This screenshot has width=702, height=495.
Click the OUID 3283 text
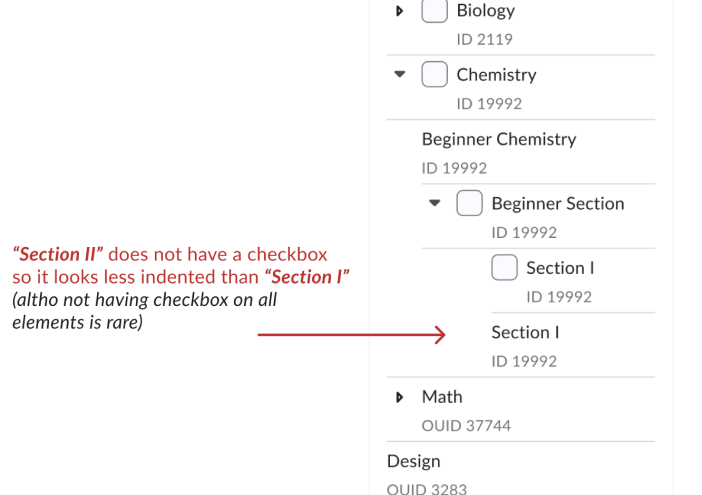[426, 489]
